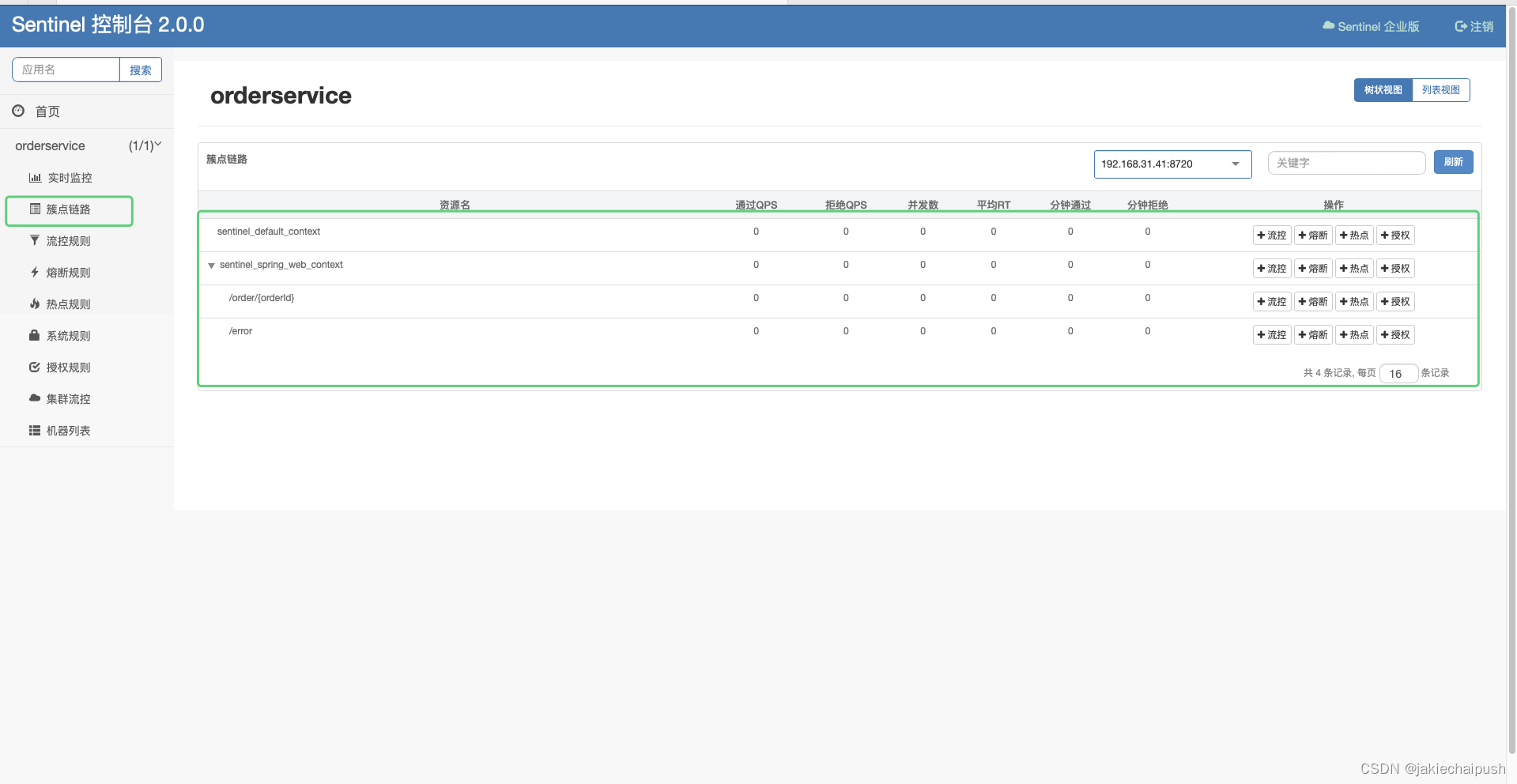The height and width of the screenshot is (784, 1517).
Task: Add 授权 rule for sentinel_spring_web_context
Action: coord(1395,269)
